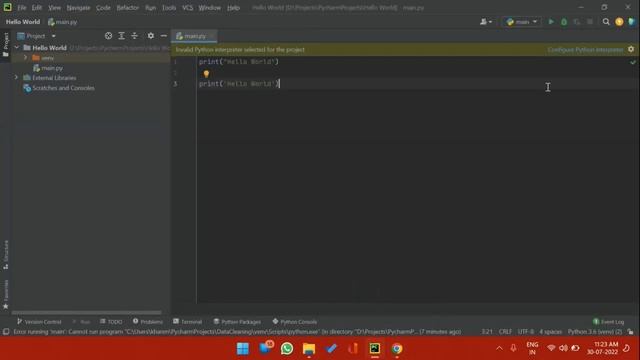The image size is (640, 360).
Task: Open the Terminal tool window
Action: tap(187, 322)
